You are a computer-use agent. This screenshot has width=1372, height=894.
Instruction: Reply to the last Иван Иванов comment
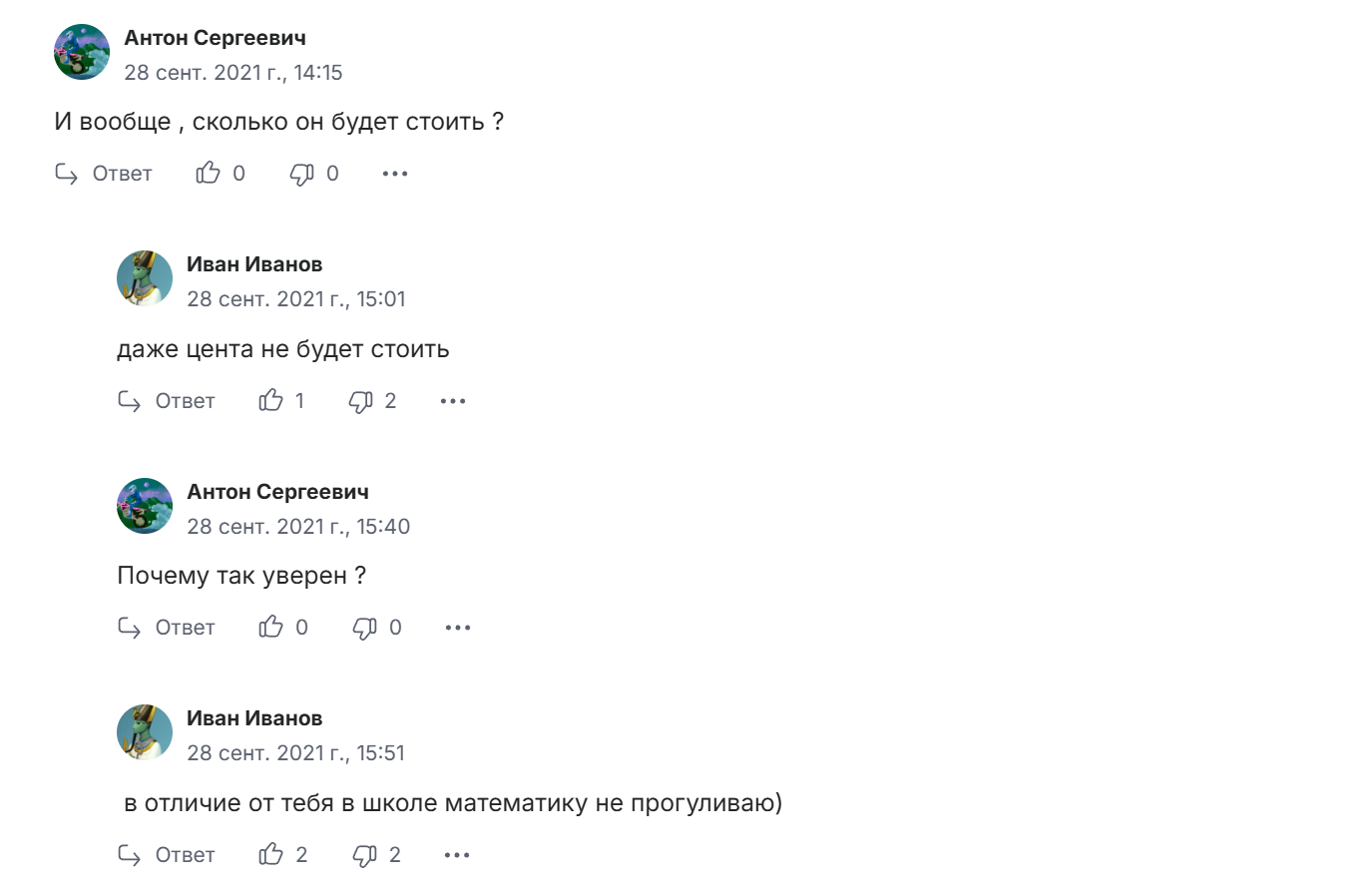(x=167, y=855)
